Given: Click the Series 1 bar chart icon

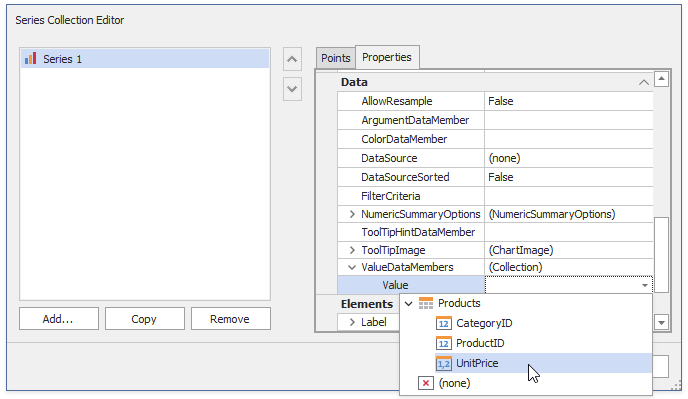Looking at the screenshot, I should (x=30, y=58).
